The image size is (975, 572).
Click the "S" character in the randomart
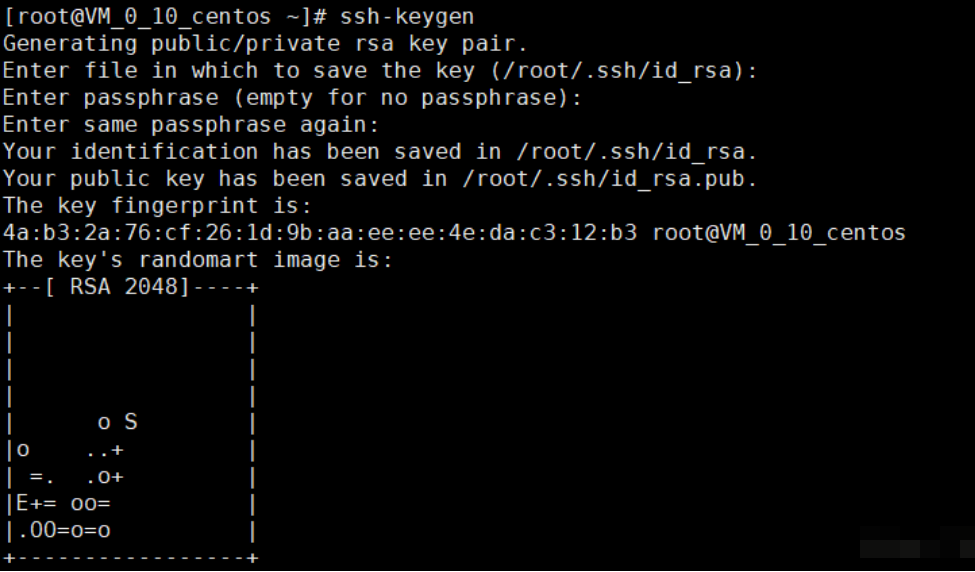pyautogui.click(x=131, y=422)
